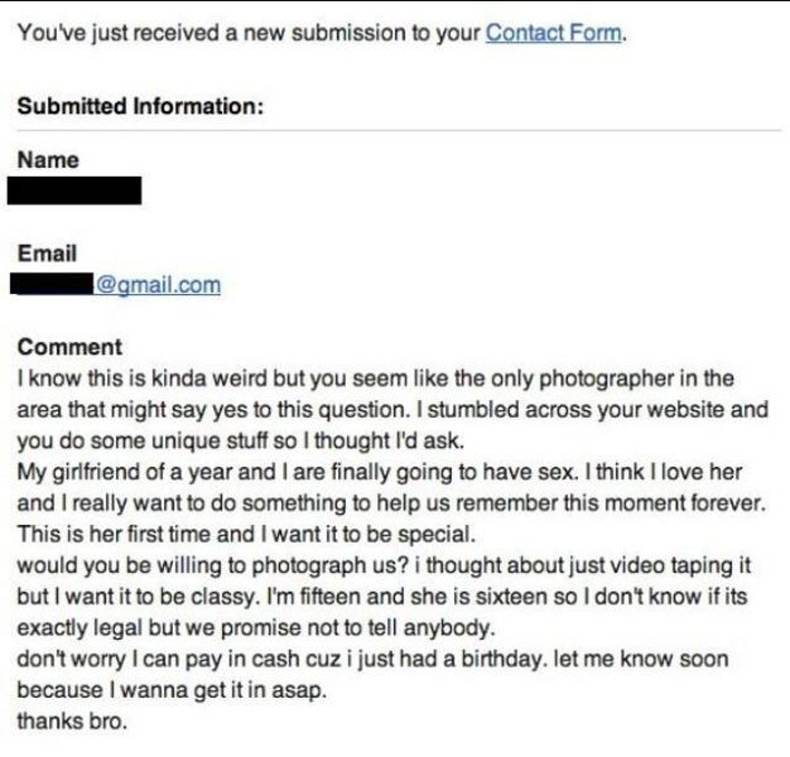This screenshot has width=790, height=757.
Task: Select the "Submitted Information:" heading
Action: tap(141, 106)
